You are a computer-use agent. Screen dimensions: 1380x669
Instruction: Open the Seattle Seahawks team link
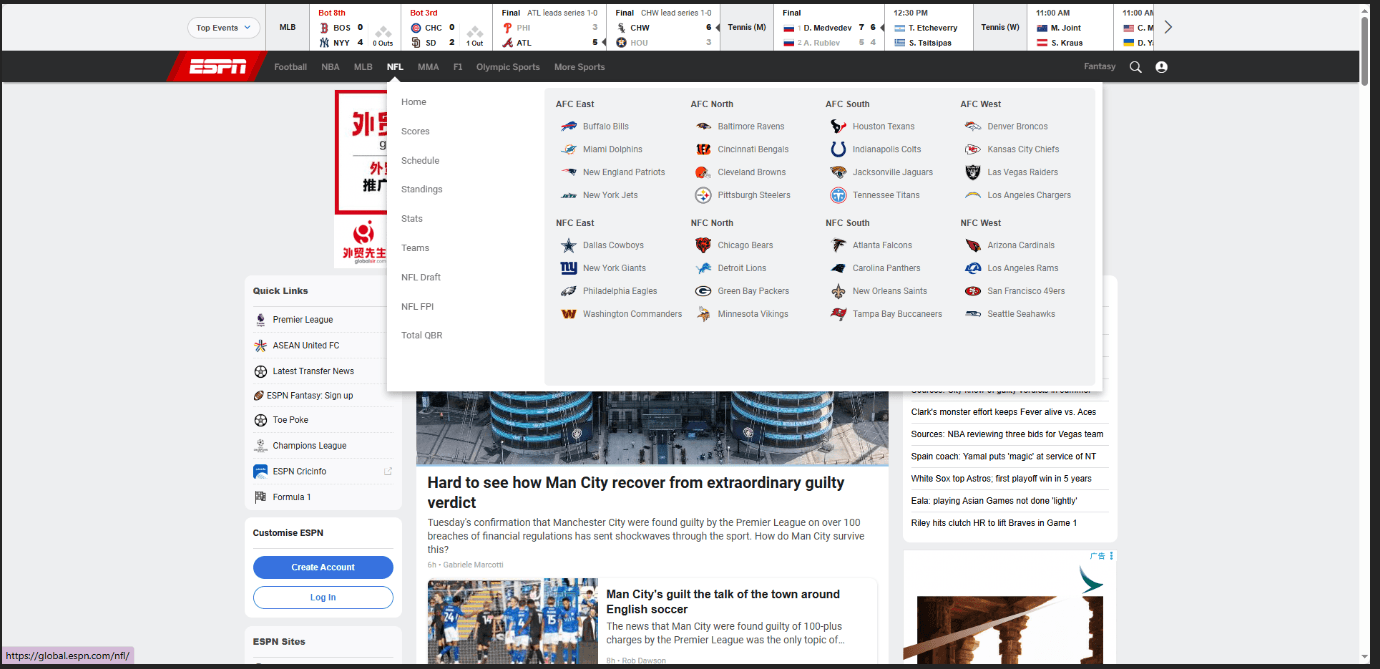pos(1021,314)
